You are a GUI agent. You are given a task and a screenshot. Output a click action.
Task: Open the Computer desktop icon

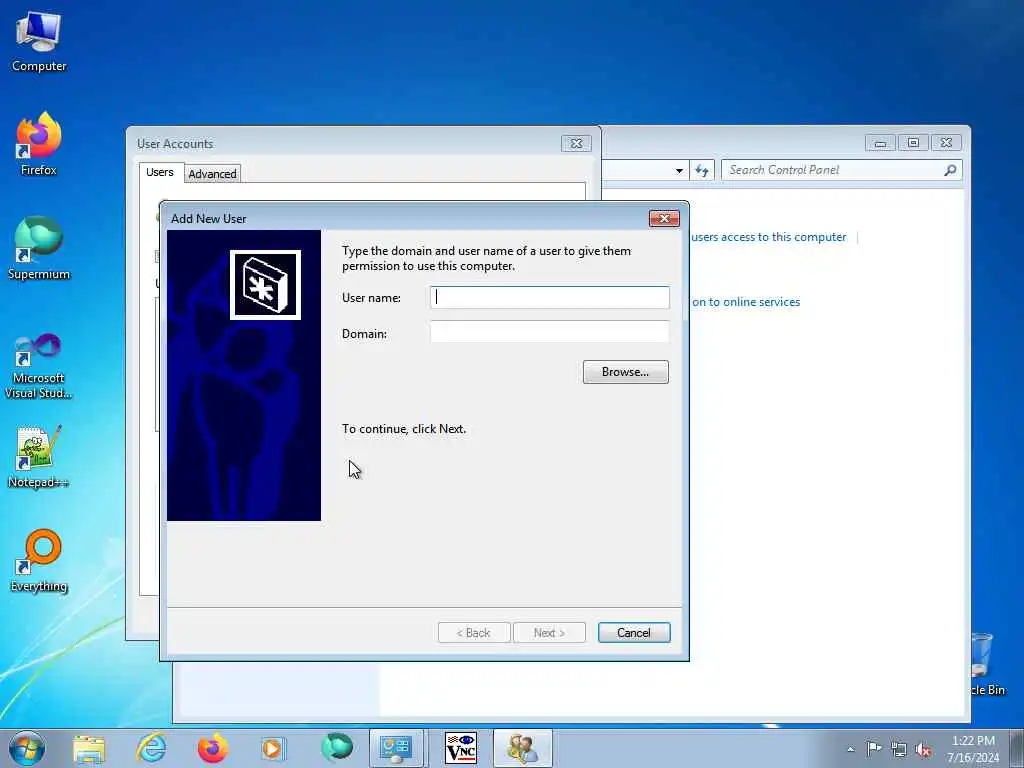(39, 41)
